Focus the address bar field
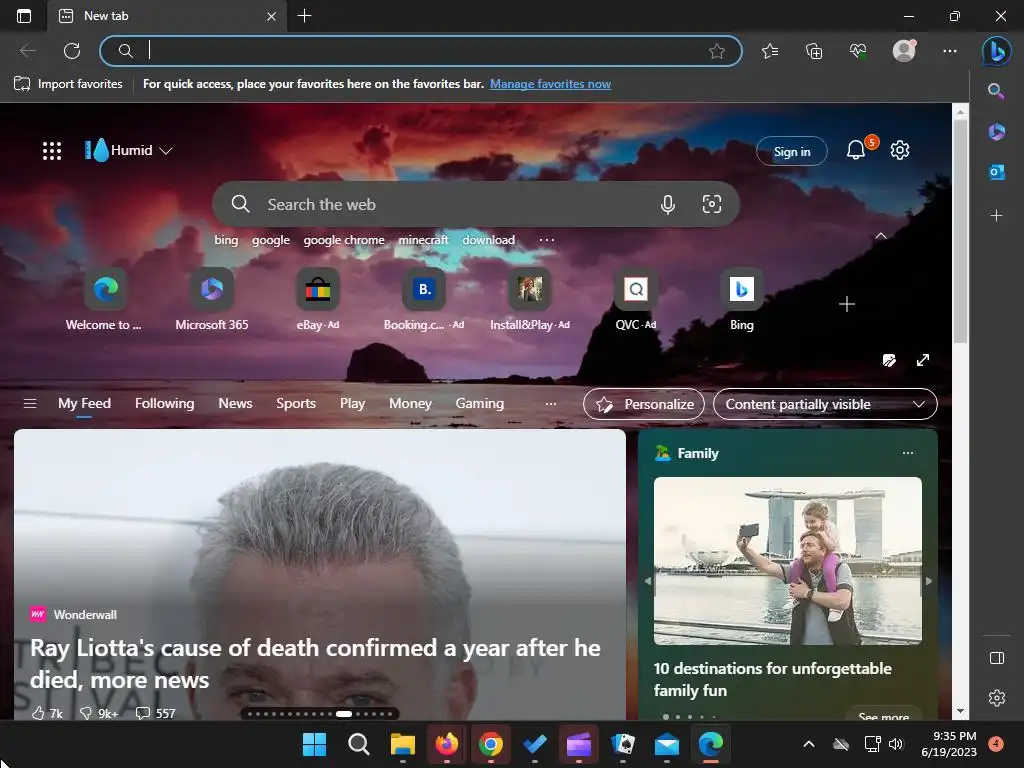1024x768 pixels. click(421, 51)
